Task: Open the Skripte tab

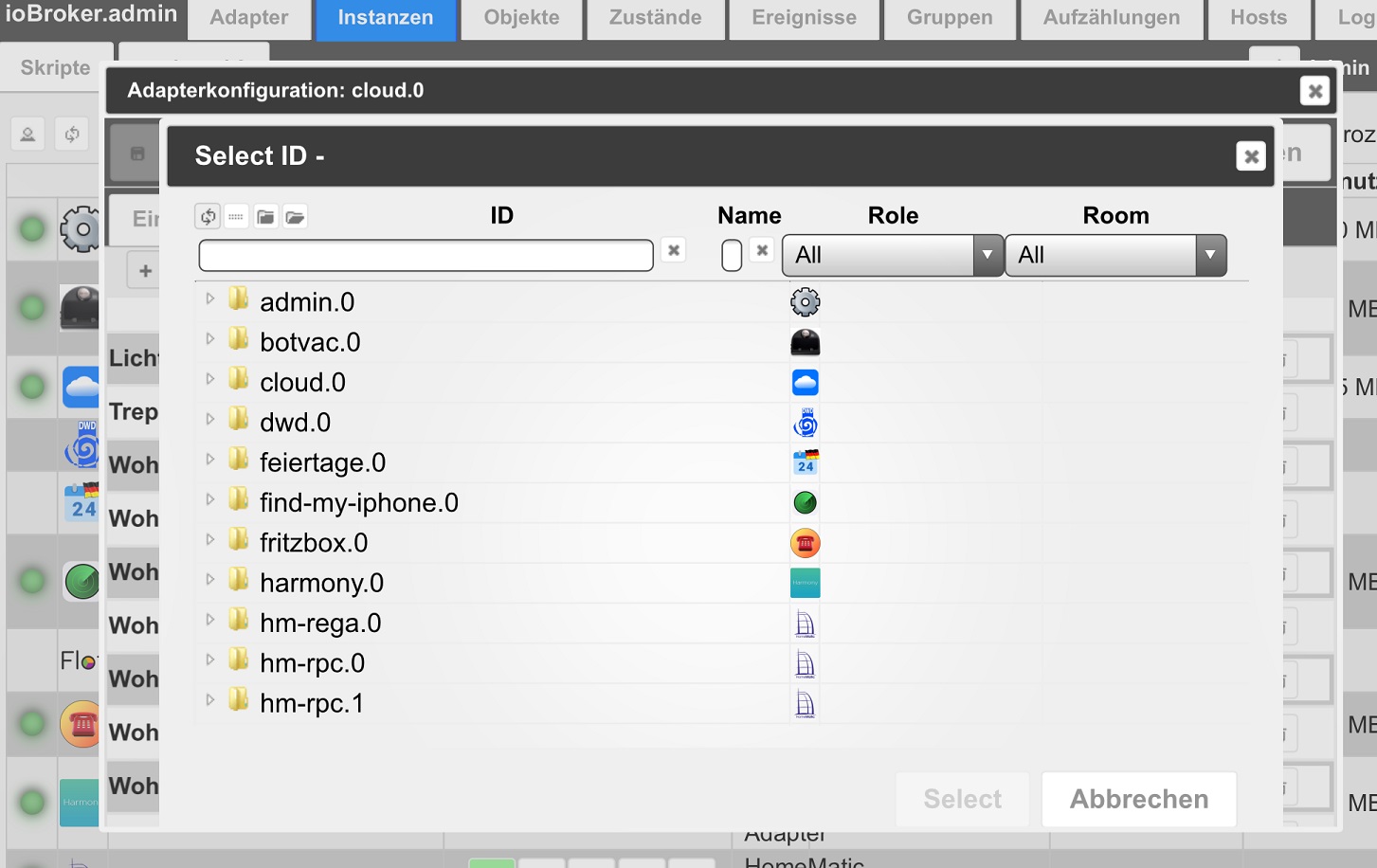Action: pyautogui.click(x=56, y=67)
